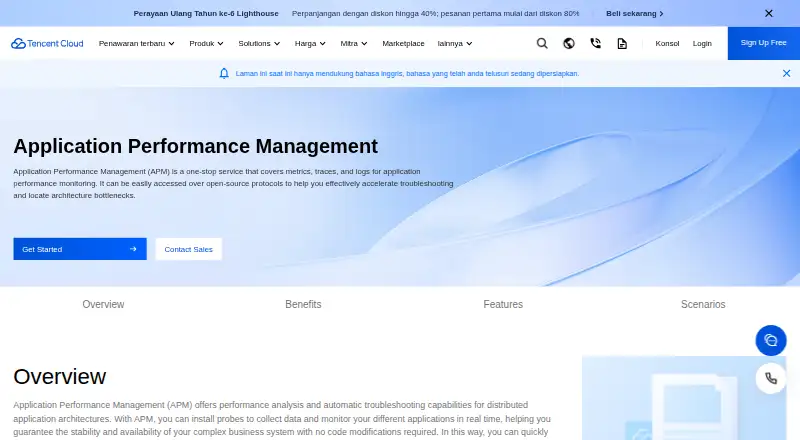Screen dimensions: 800x440
Task: Click the Application Performance Management heading
Action: coord(195,146)
